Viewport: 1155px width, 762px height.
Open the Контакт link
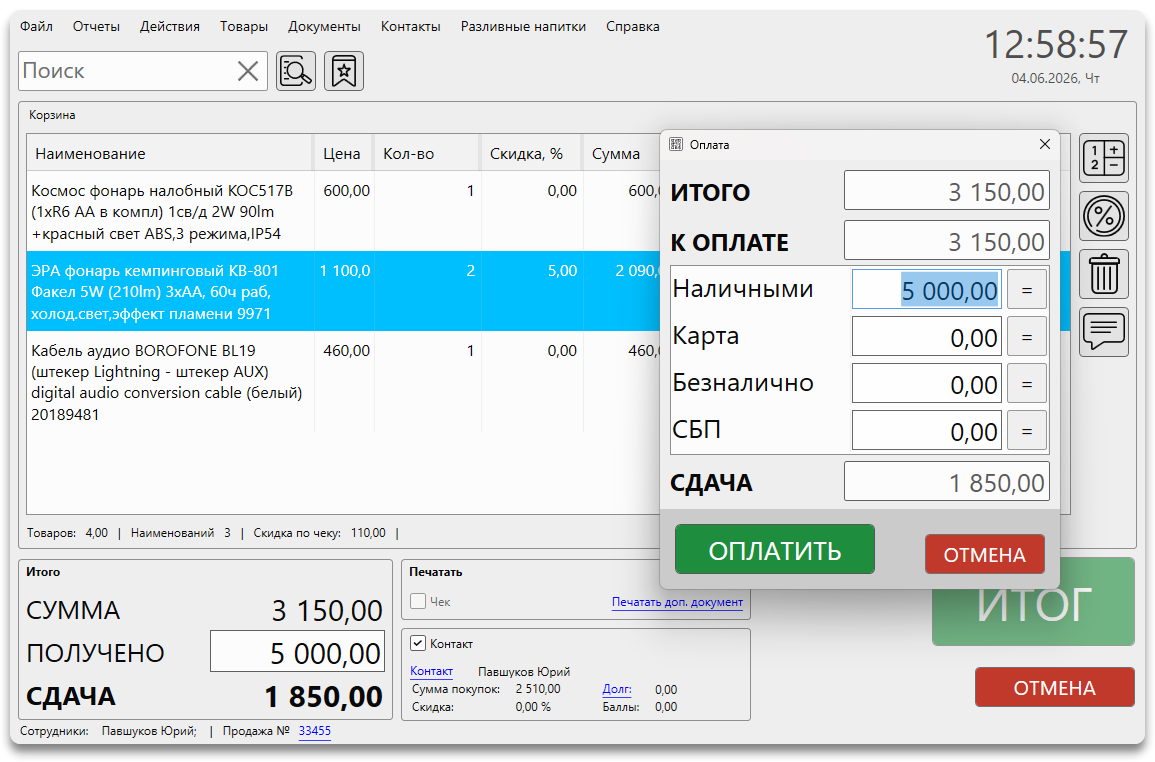(431, 671)
